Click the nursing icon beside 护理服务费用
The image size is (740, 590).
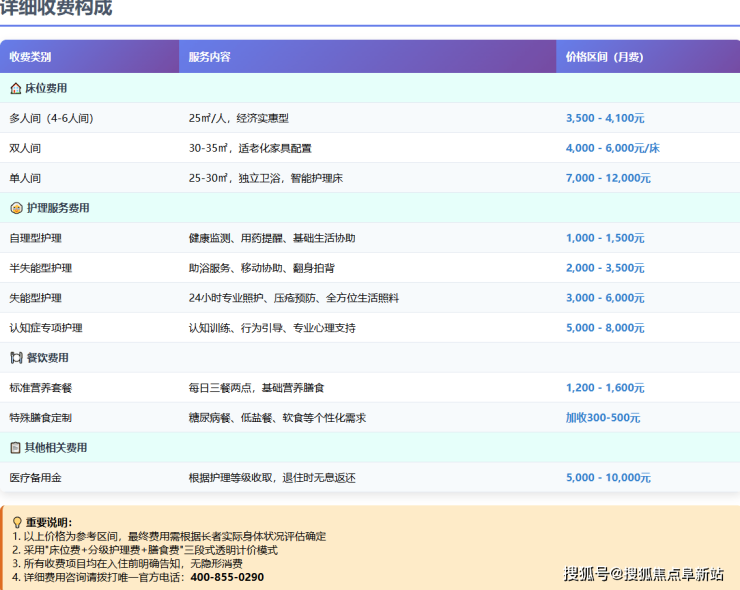15,208
